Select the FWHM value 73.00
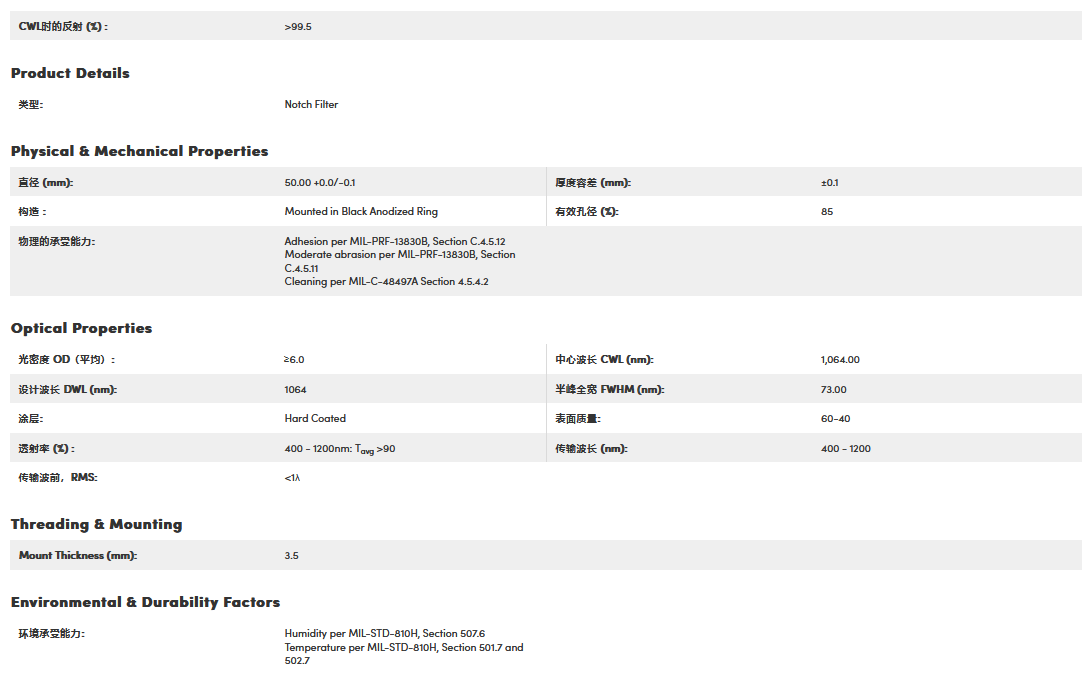 pyautogui.click(x=833, y=389)
